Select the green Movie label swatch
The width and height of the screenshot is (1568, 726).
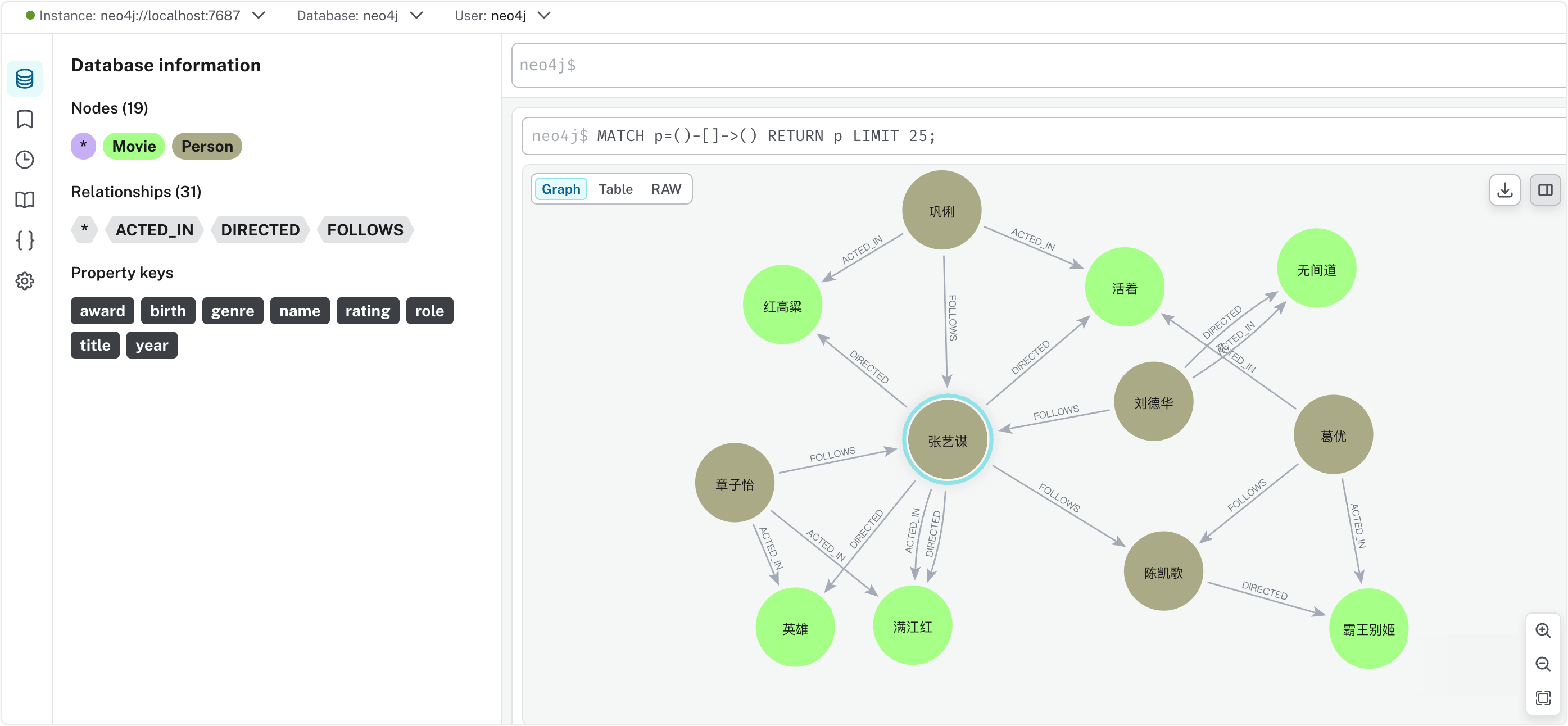[x=134, y=146]
